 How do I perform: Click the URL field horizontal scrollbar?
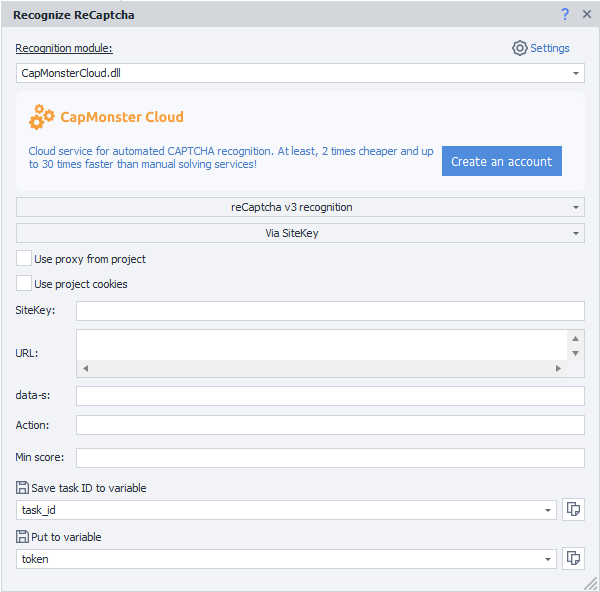320,369
